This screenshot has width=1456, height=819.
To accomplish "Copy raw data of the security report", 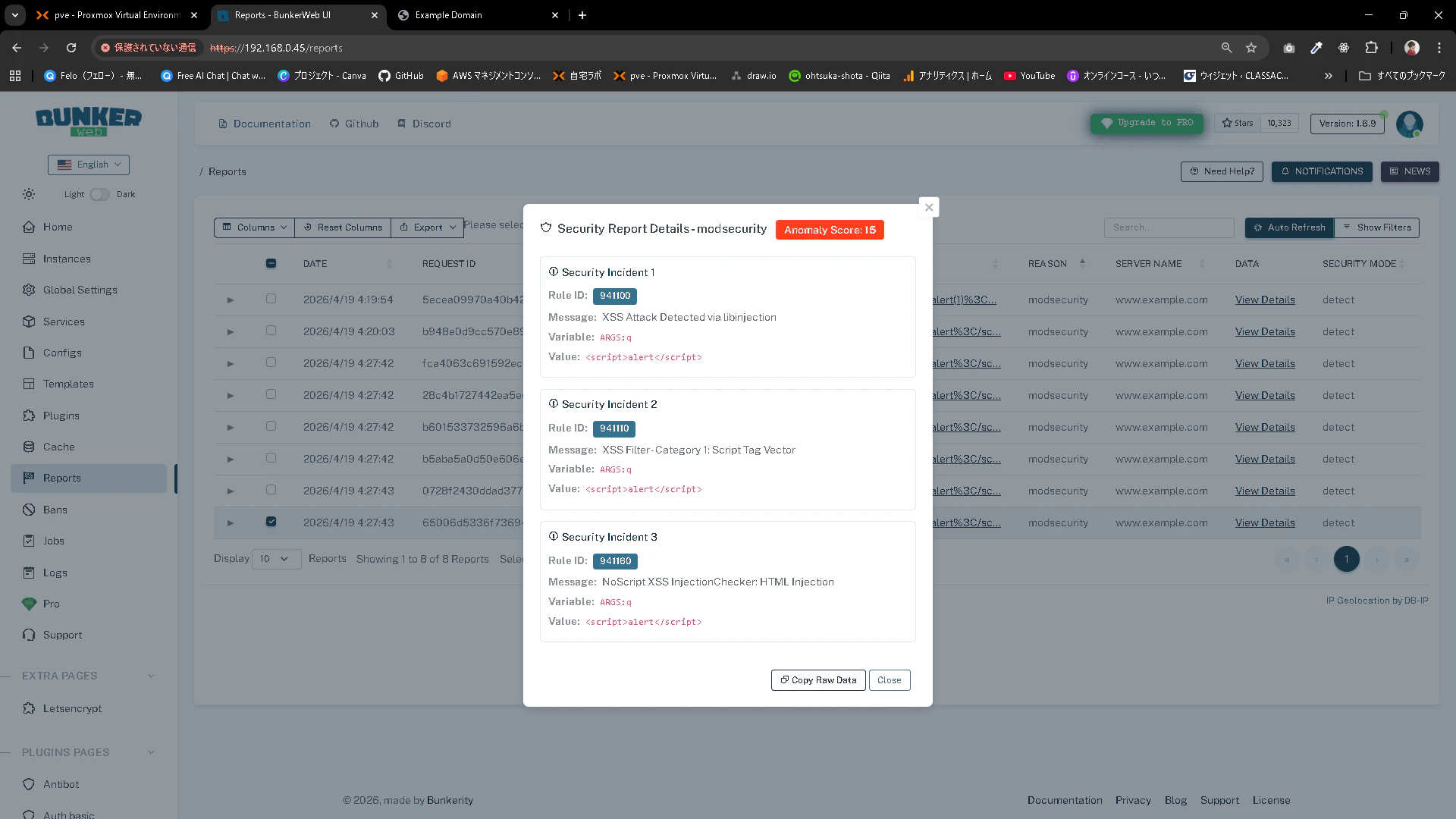I will tap(818, 680).
